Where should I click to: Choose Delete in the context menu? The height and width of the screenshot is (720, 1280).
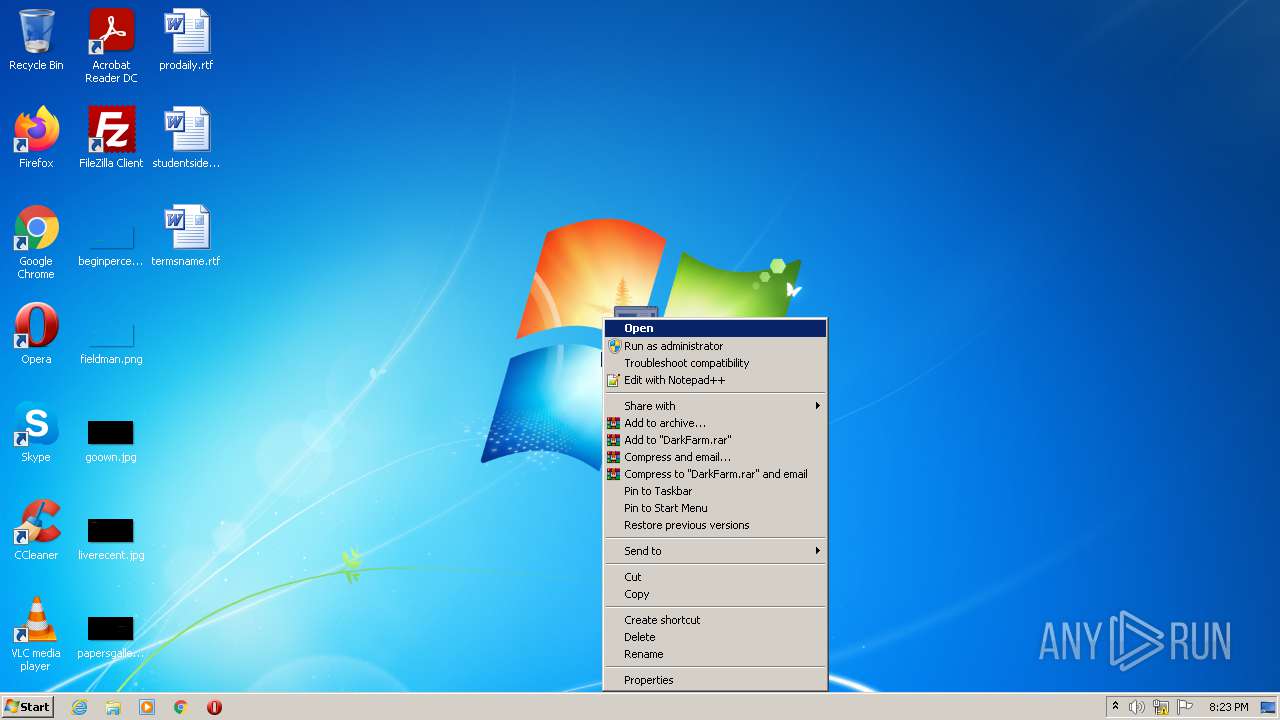click(716, 637)
